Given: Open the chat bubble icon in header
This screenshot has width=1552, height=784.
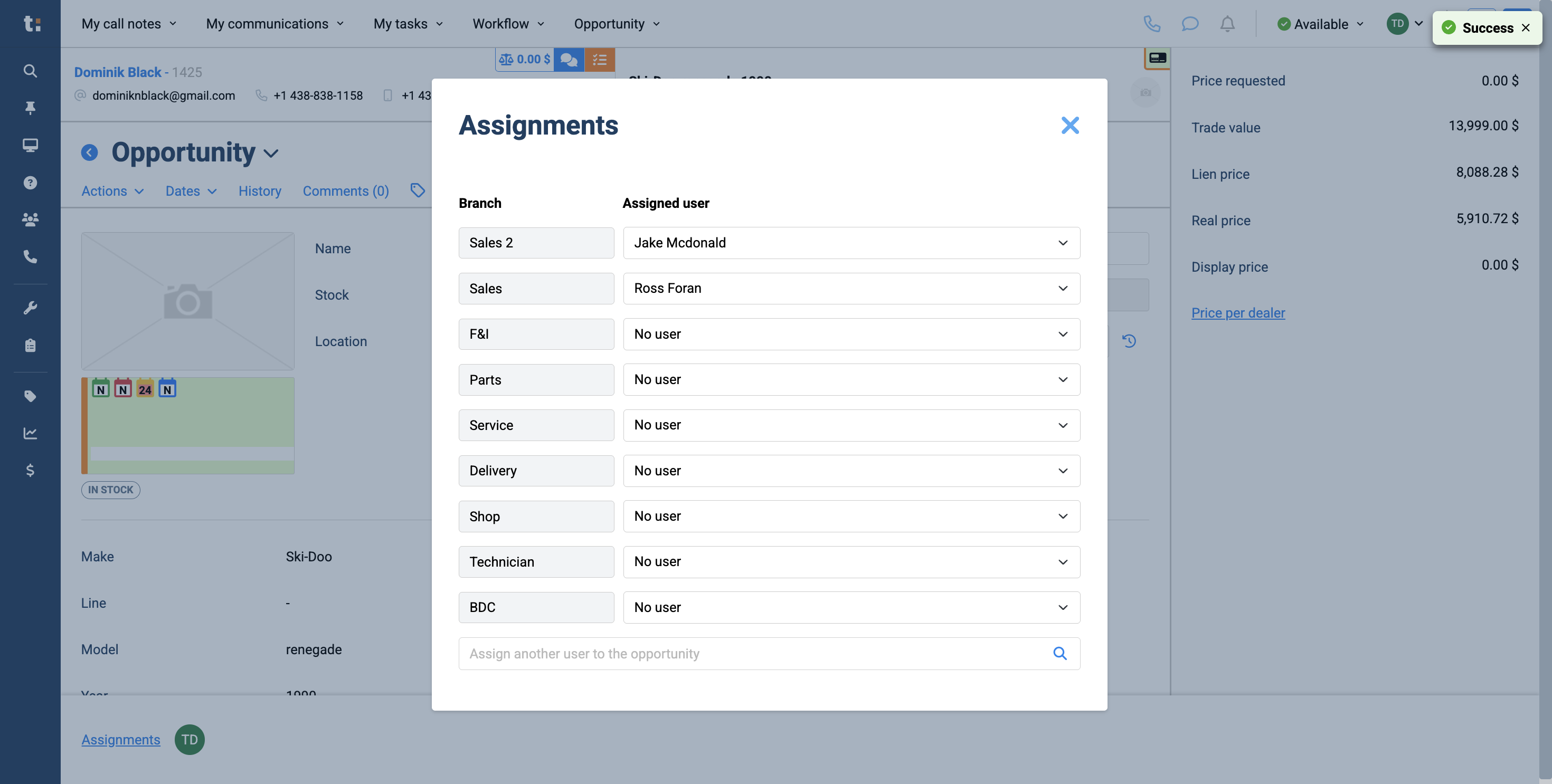Looking at the screenshot, I should 1189,24.
